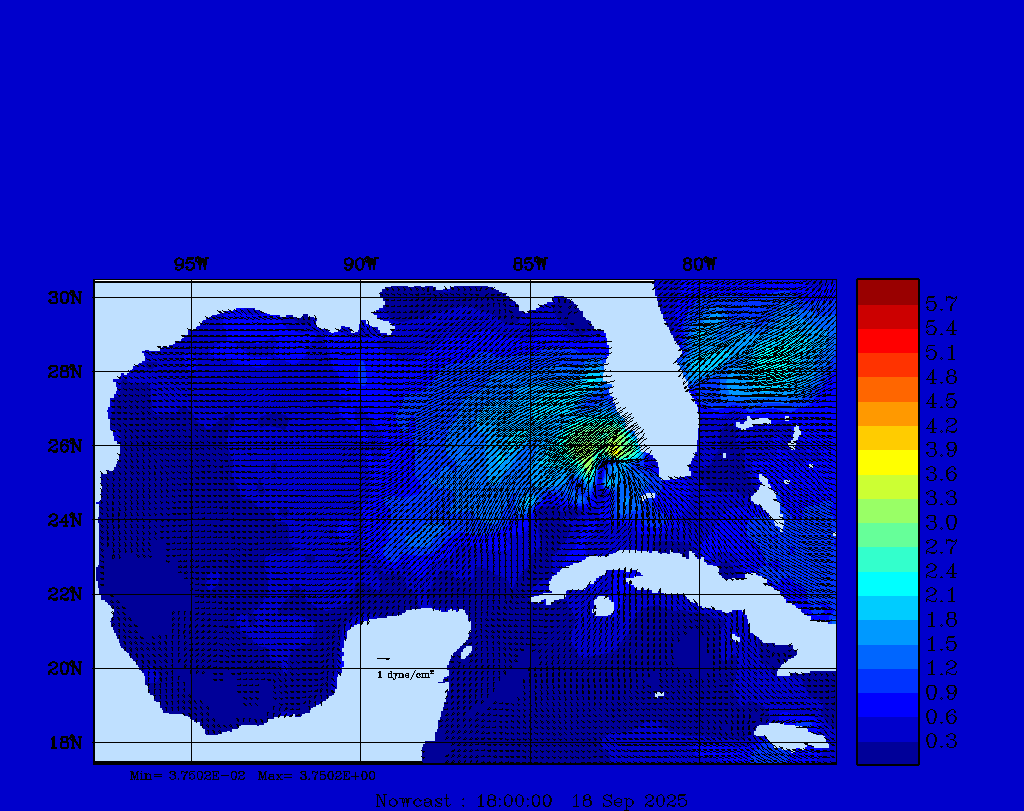This screenshot has height=811, width=1024.
Task: Click the dark red swatch atop the color bar
Action: [x=887, y=292]
